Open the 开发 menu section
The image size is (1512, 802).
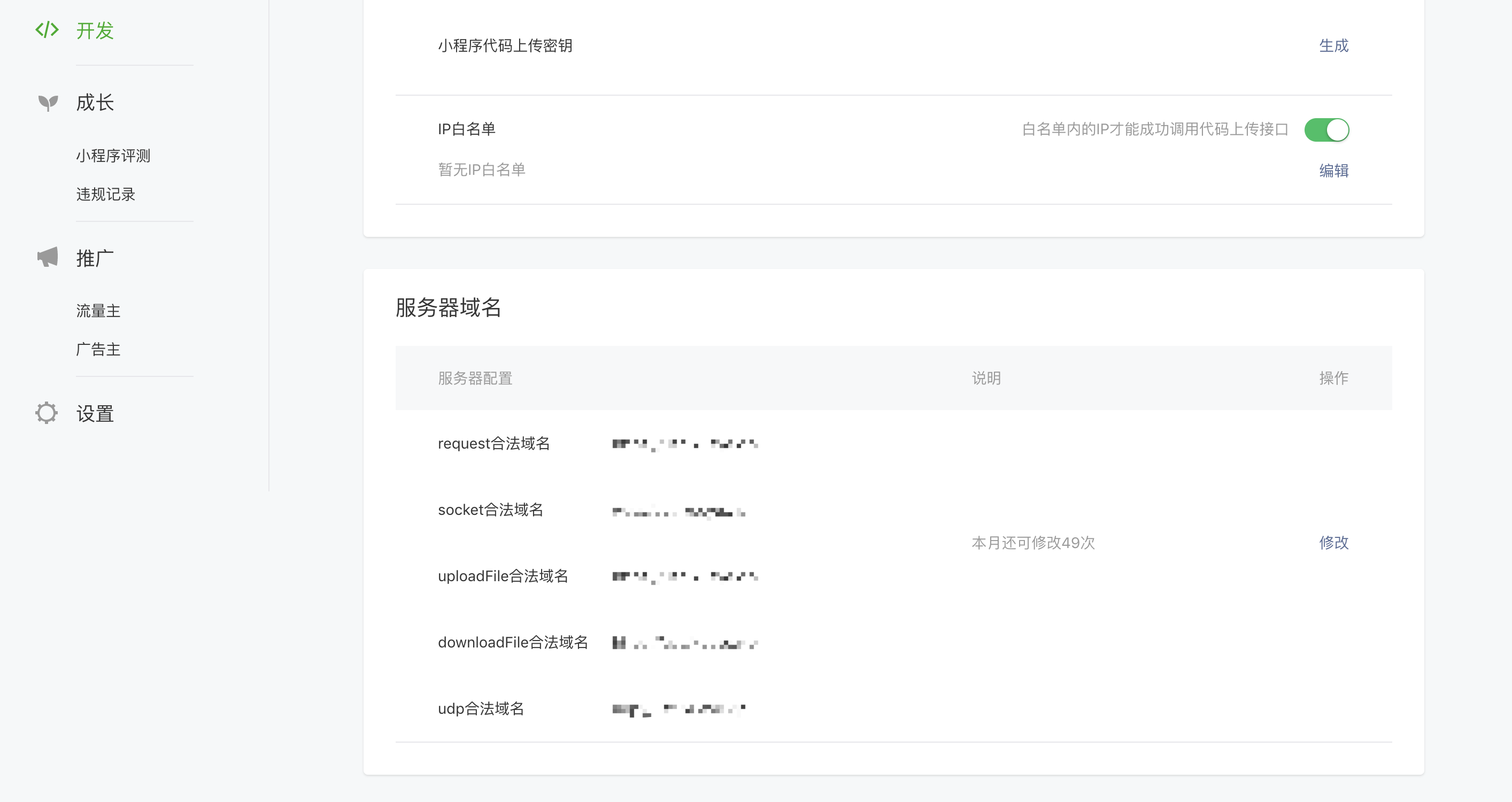click(x=95, y=30)
